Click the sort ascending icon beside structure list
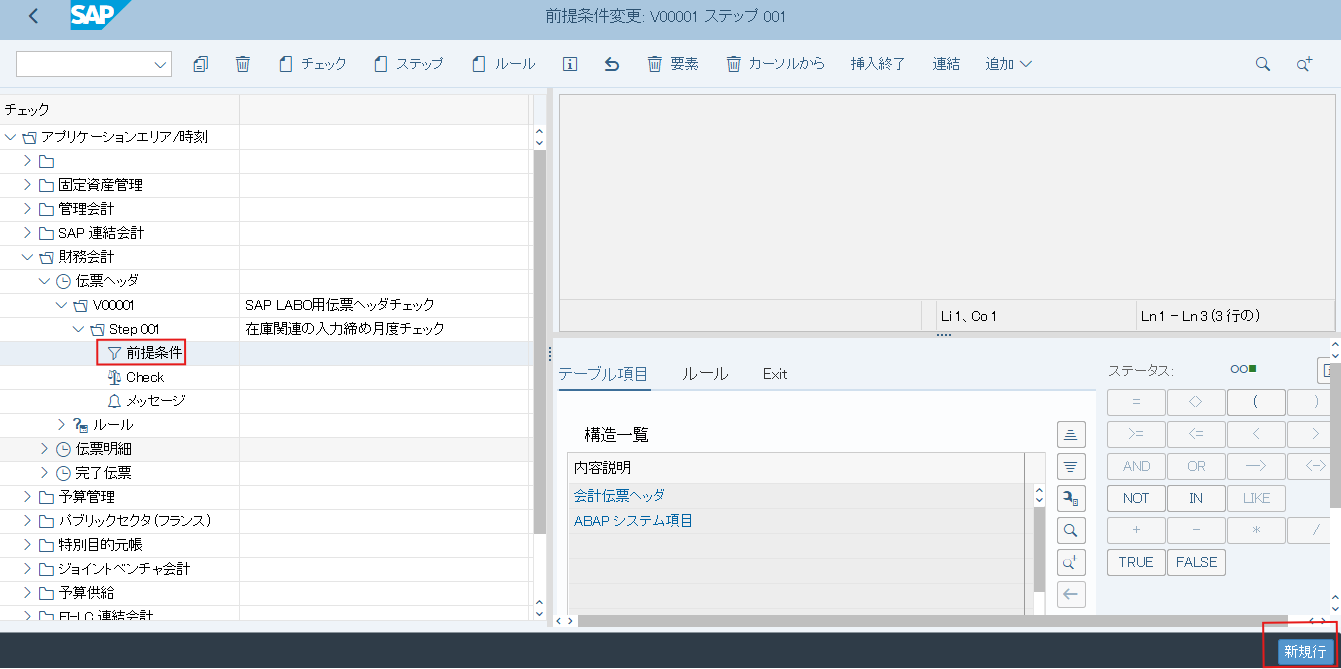 coord(1071,434)
